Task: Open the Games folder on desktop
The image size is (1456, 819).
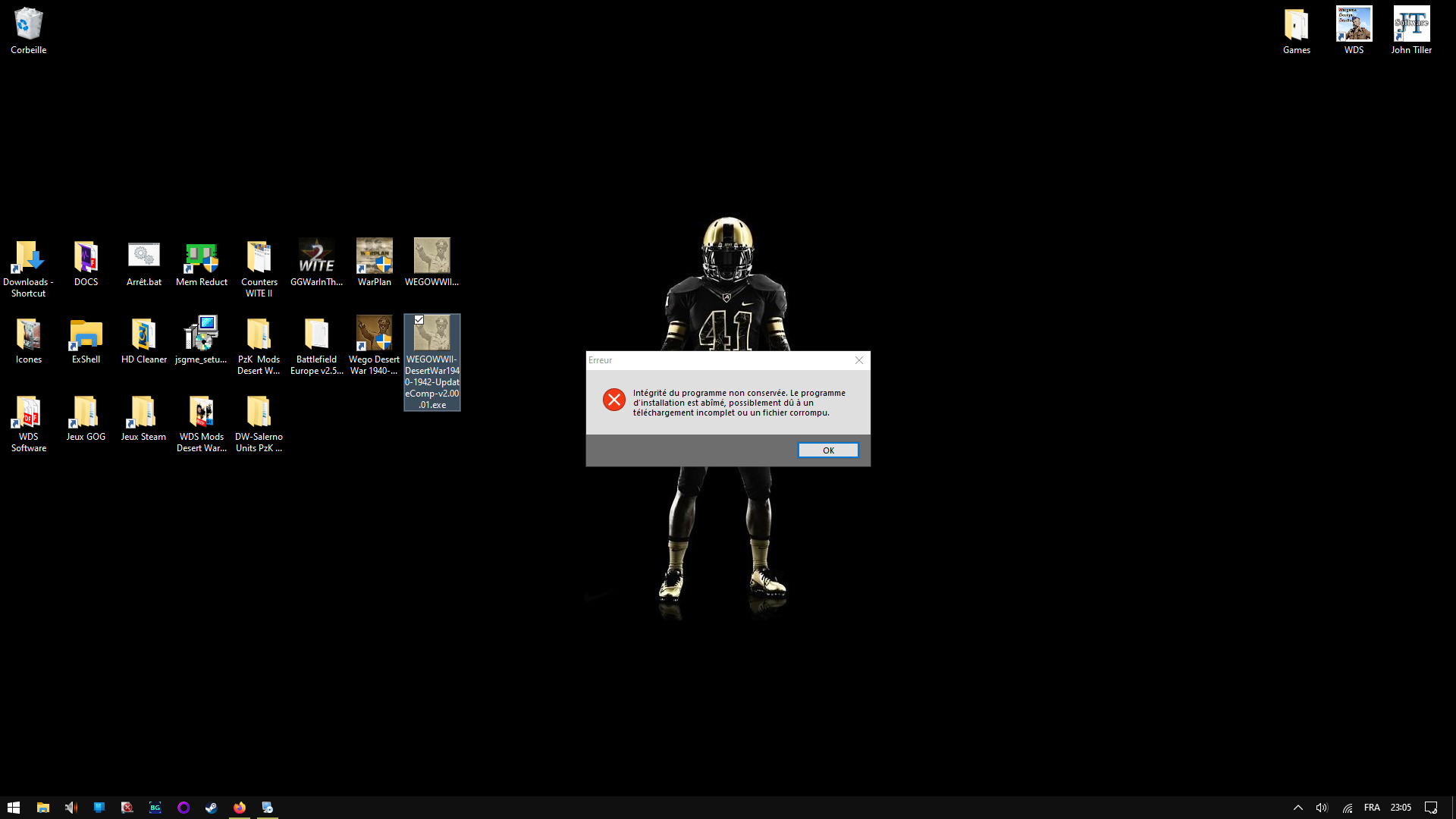Action: [x=1296, y=31]
